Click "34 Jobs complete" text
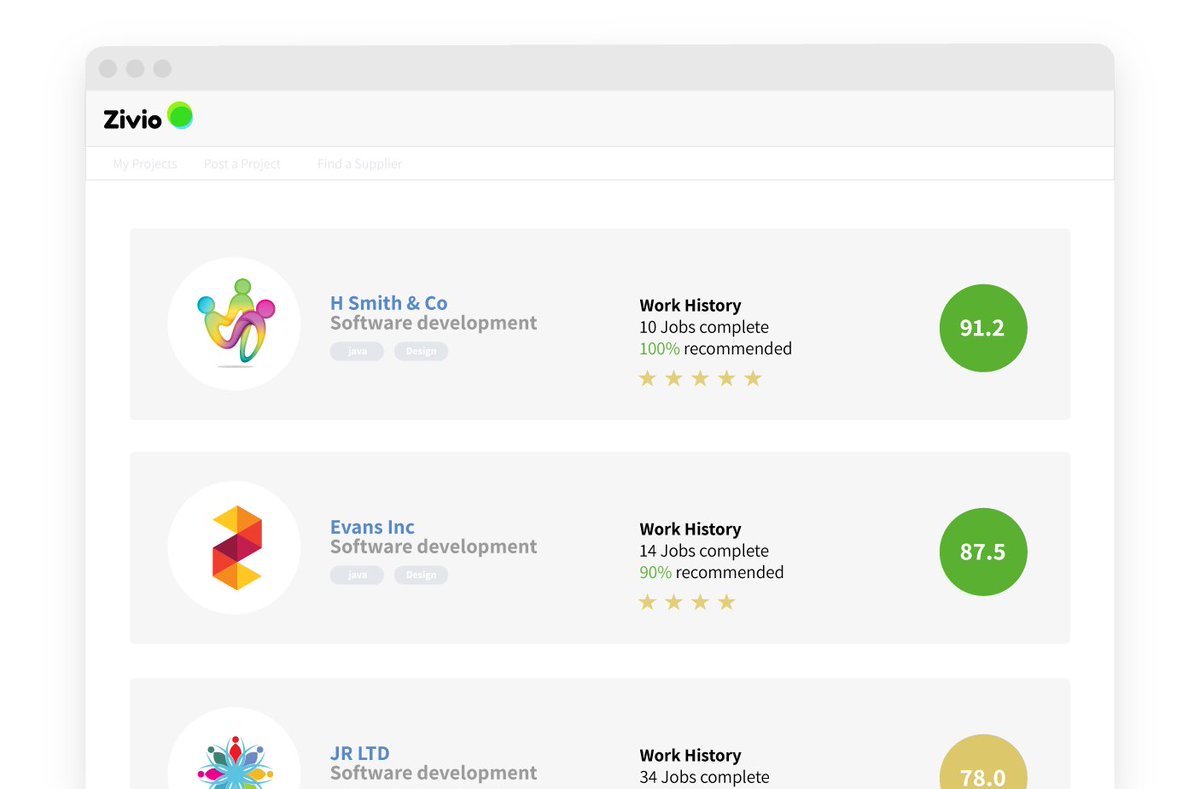 (x=704, y=777)
